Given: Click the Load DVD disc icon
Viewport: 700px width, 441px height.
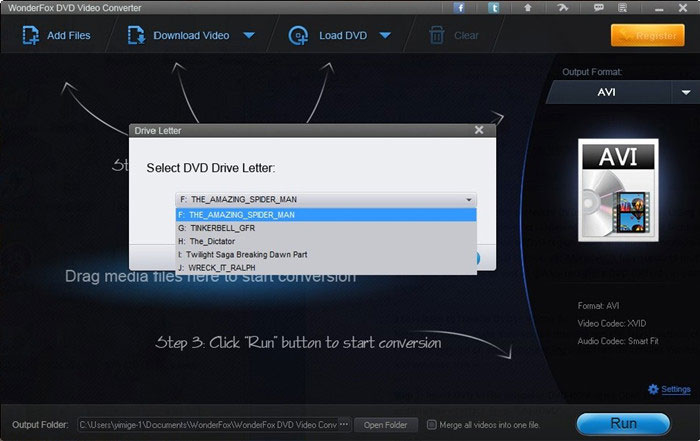Looking at the screenshot, I should click(298, 35).
